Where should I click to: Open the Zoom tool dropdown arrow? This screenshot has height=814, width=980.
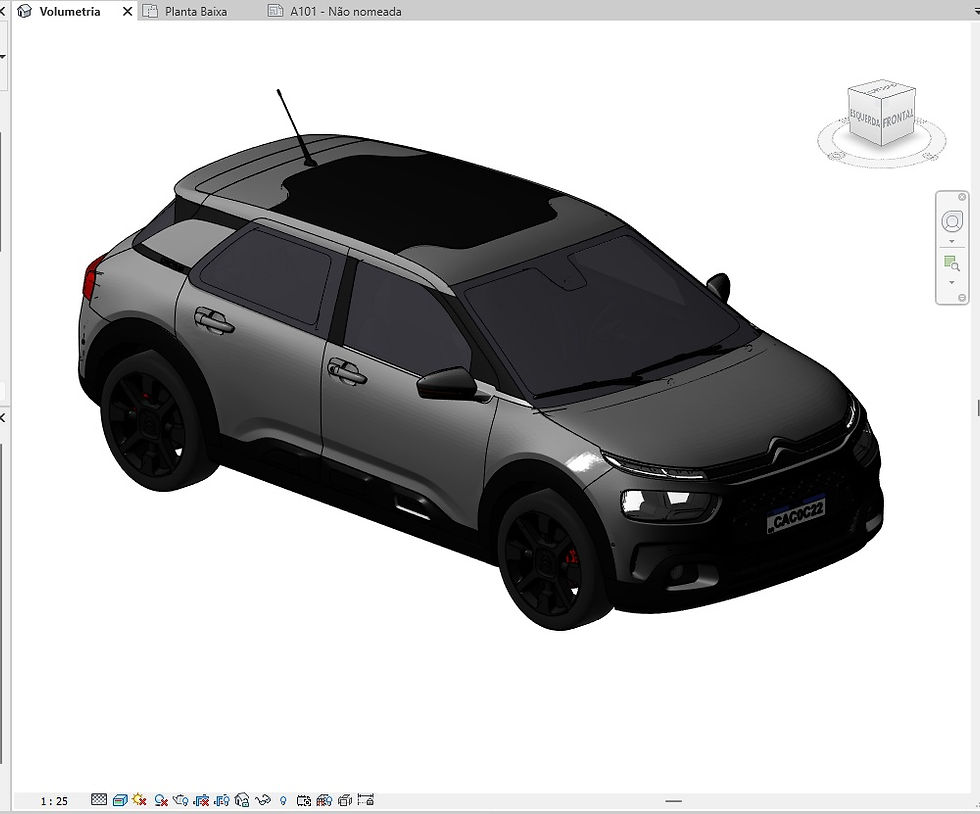(951, 282)
